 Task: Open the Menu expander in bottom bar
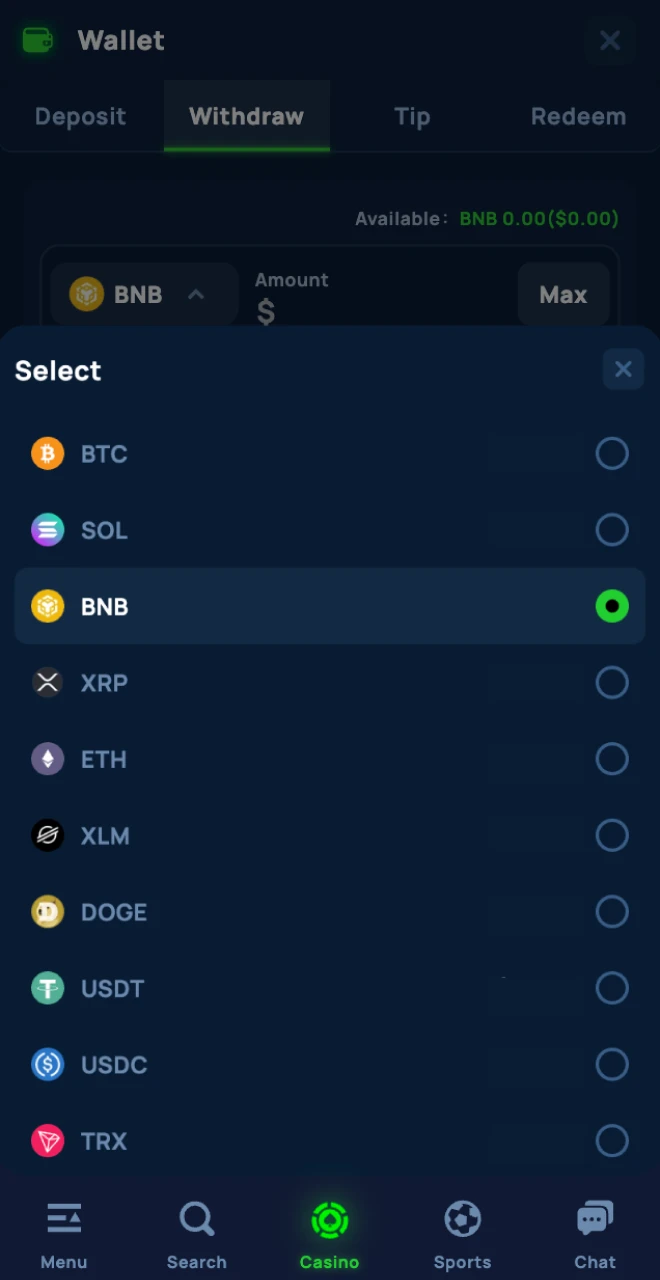tap(64, 1234)
